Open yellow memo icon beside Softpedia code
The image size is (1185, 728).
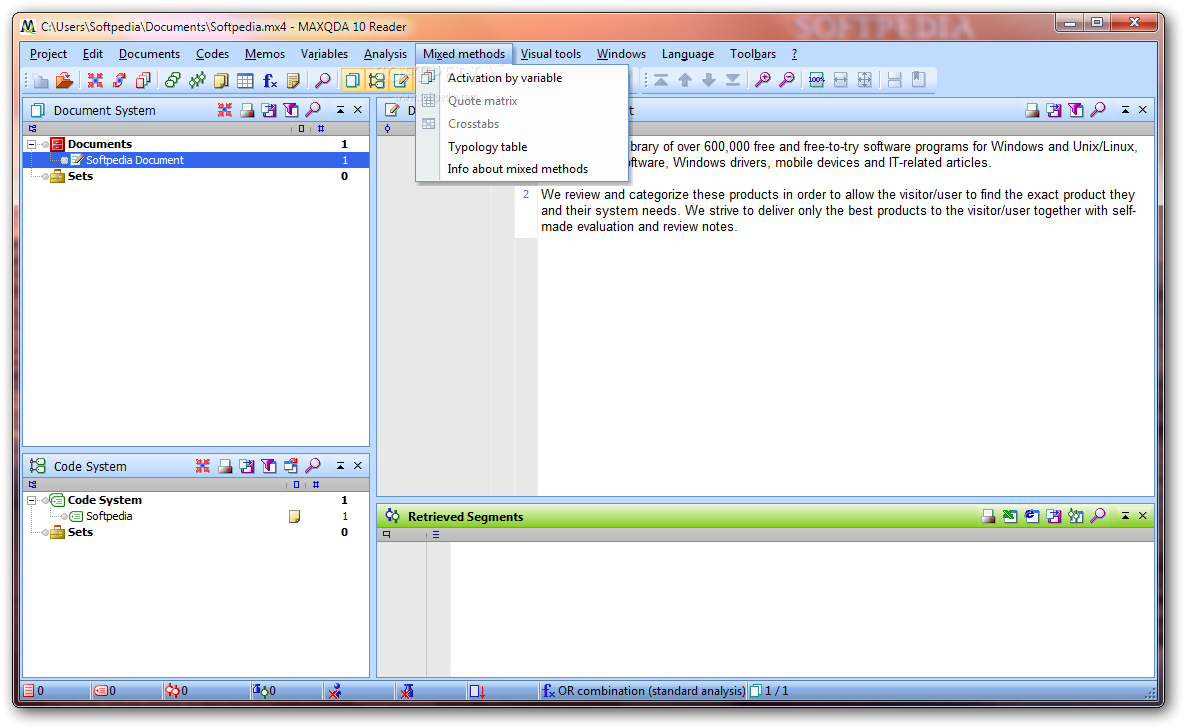pos(295,517)
